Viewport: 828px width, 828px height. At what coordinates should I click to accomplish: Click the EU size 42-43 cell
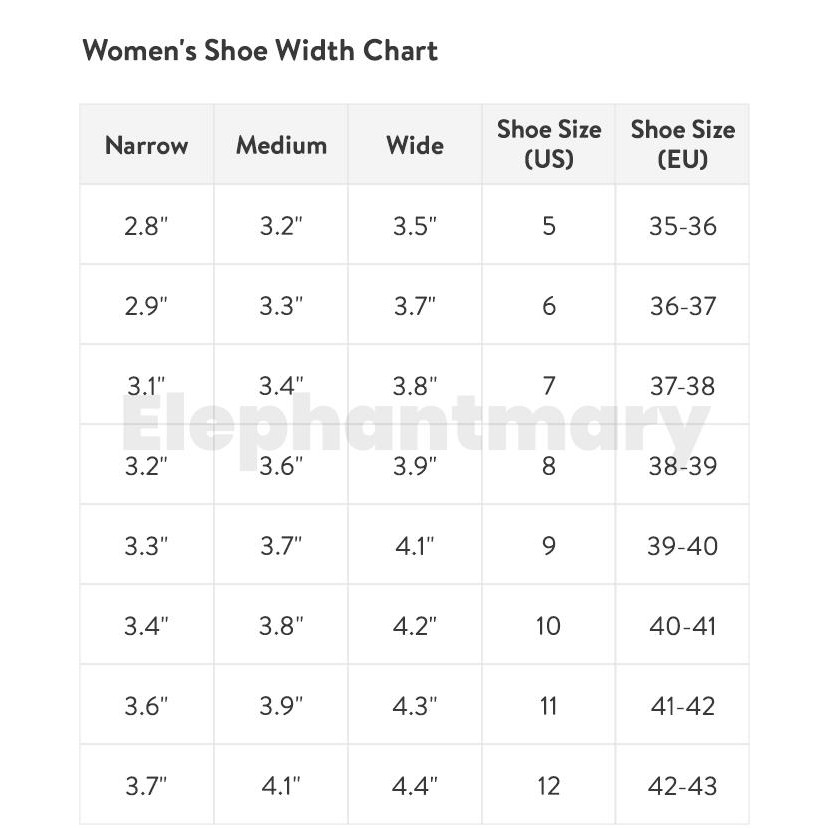[x=682, y=786]
